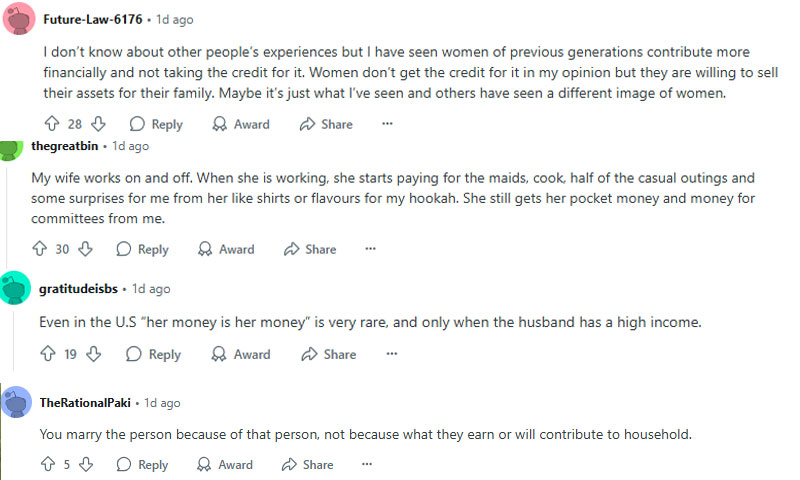This screenshot has height=480, width=800.
Task: Give an Award to gratitudeisbs's comment
Action: click(x=241, y=354)
